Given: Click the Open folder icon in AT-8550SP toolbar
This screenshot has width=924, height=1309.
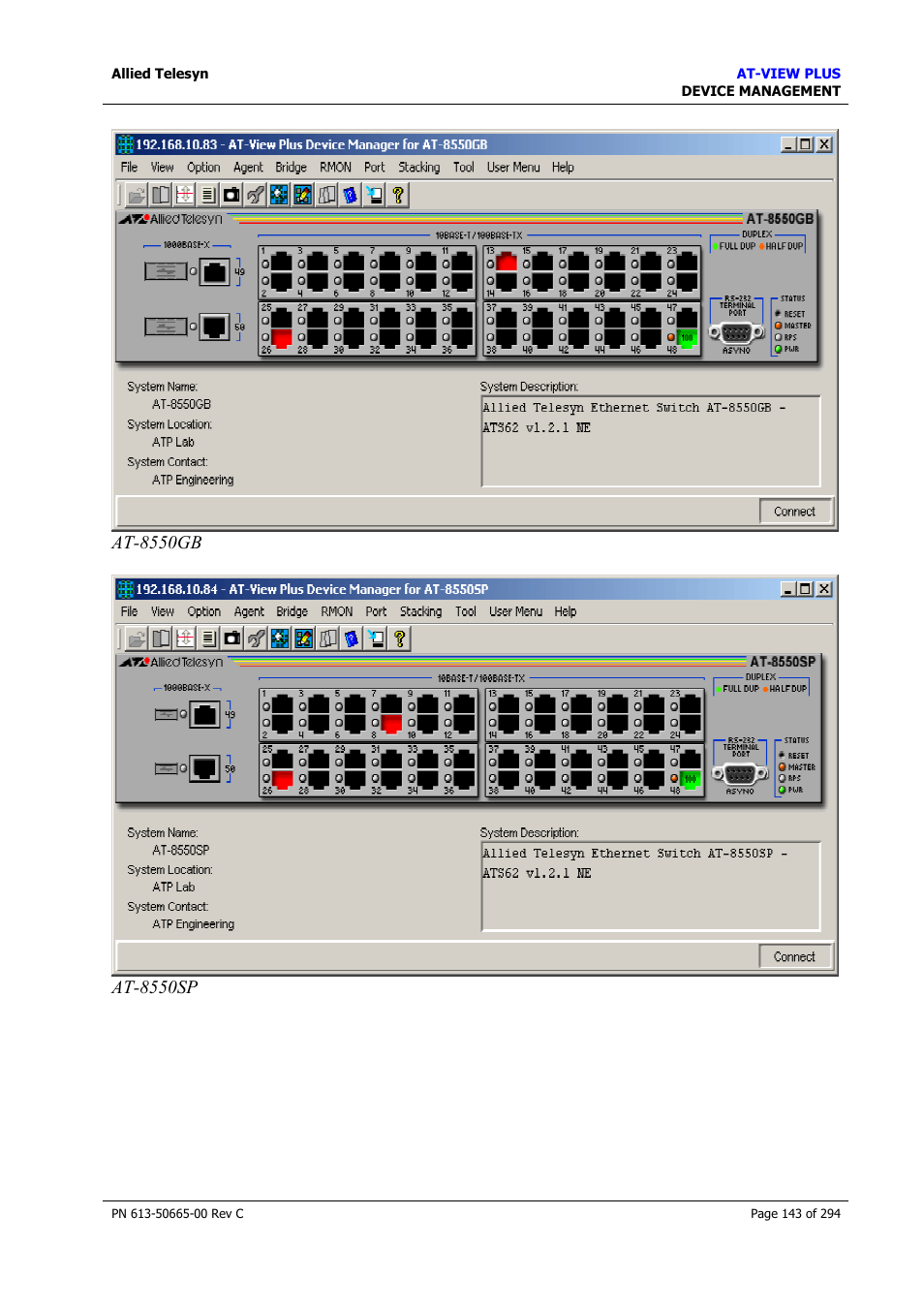Looking at the screenshot, I should click(x=137, y=639).
